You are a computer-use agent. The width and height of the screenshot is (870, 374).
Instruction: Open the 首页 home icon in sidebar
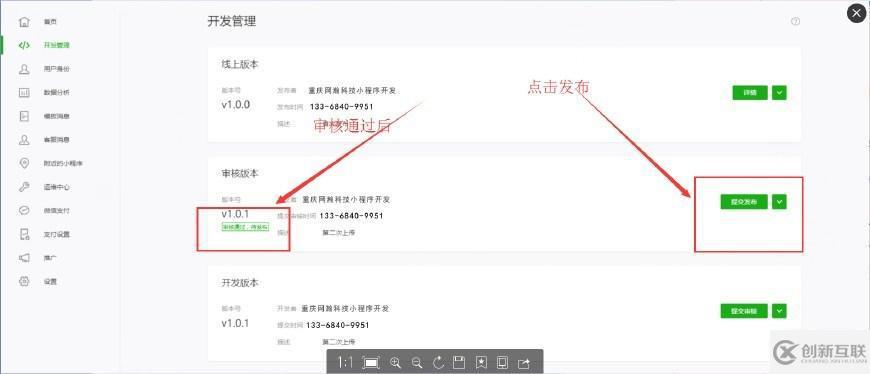(x=24, y=22)
